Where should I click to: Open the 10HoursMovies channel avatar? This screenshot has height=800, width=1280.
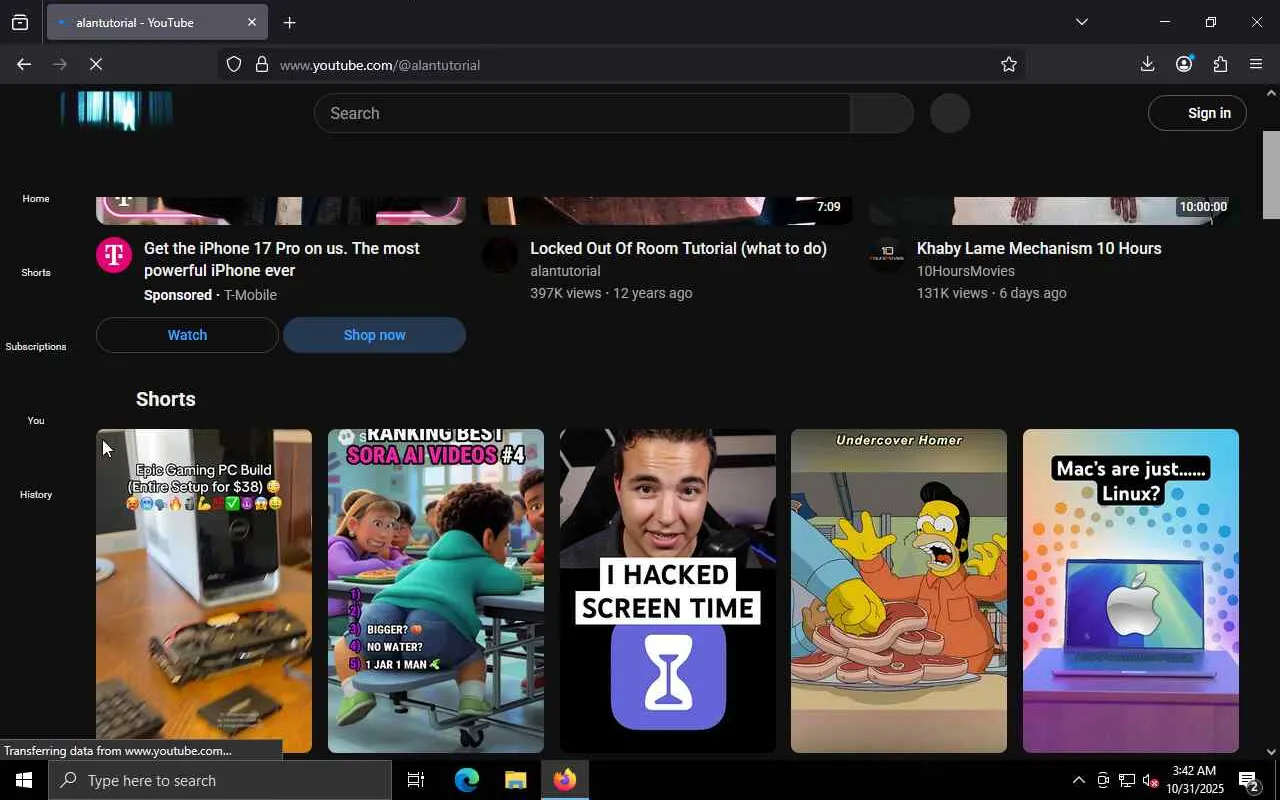[x=887, y=255]
